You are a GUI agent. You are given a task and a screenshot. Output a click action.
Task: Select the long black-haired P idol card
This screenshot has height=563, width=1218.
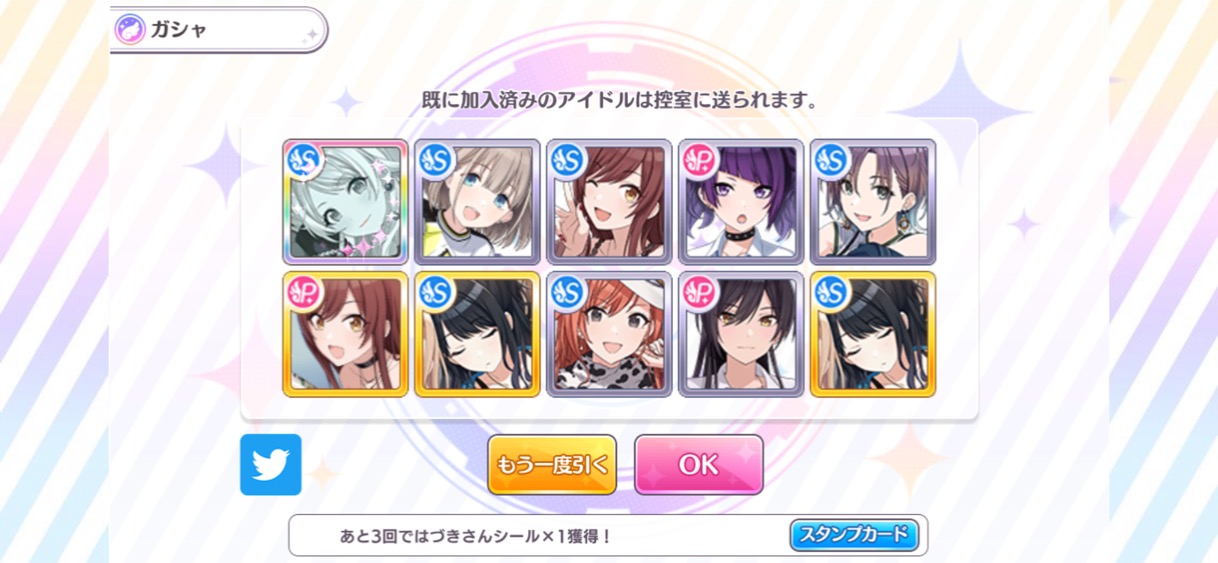(x=741, y=334)
